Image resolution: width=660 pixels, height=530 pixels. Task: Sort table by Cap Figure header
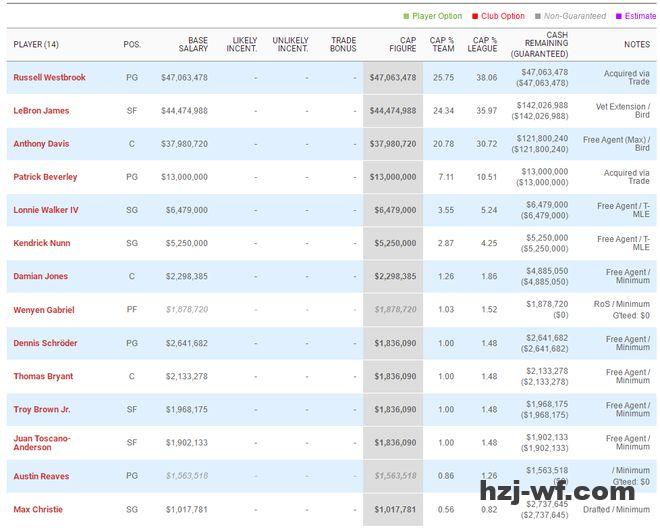(x=401, y=44)
